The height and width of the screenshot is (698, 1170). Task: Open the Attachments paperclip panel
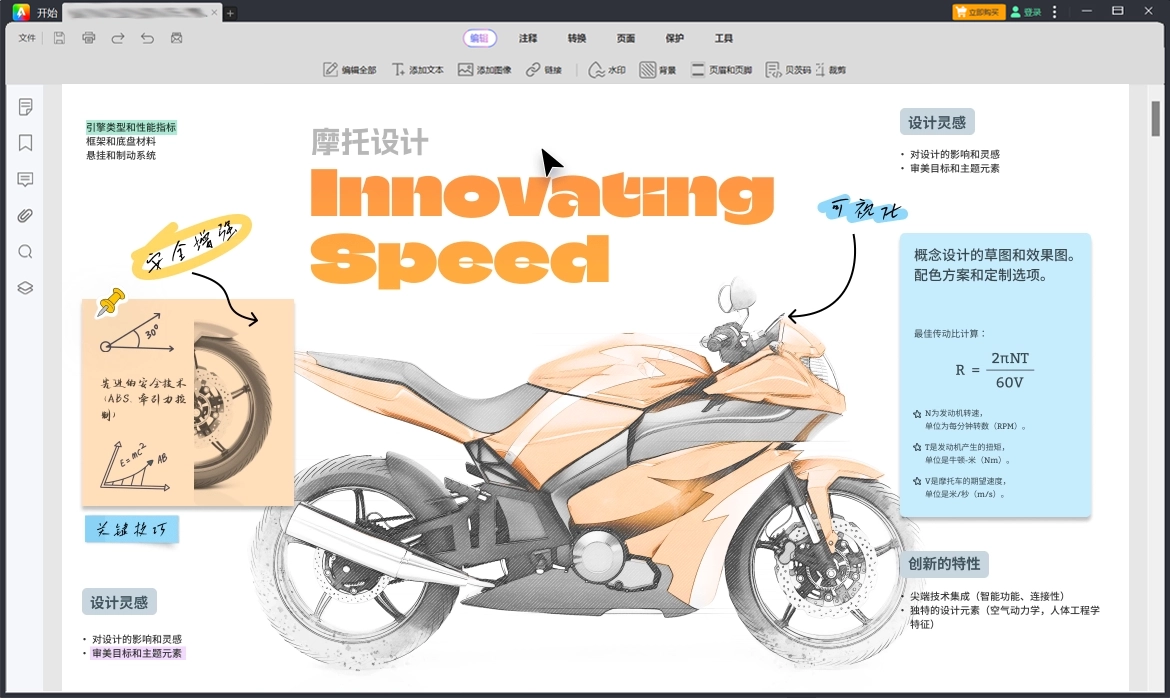click(25, 216)
